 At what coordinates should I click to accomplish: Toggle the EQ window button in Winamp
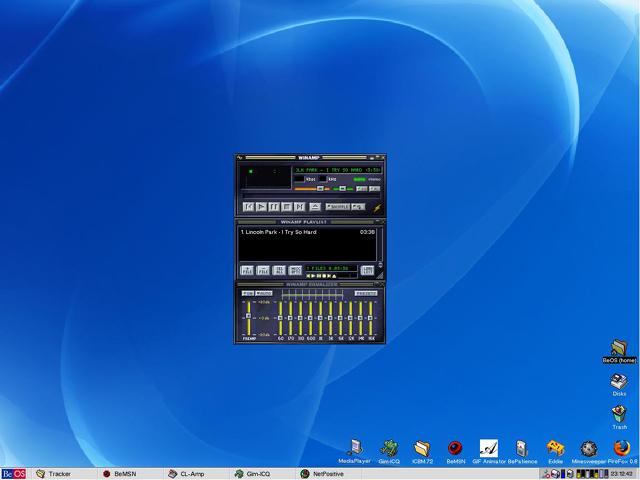[362, 189]
